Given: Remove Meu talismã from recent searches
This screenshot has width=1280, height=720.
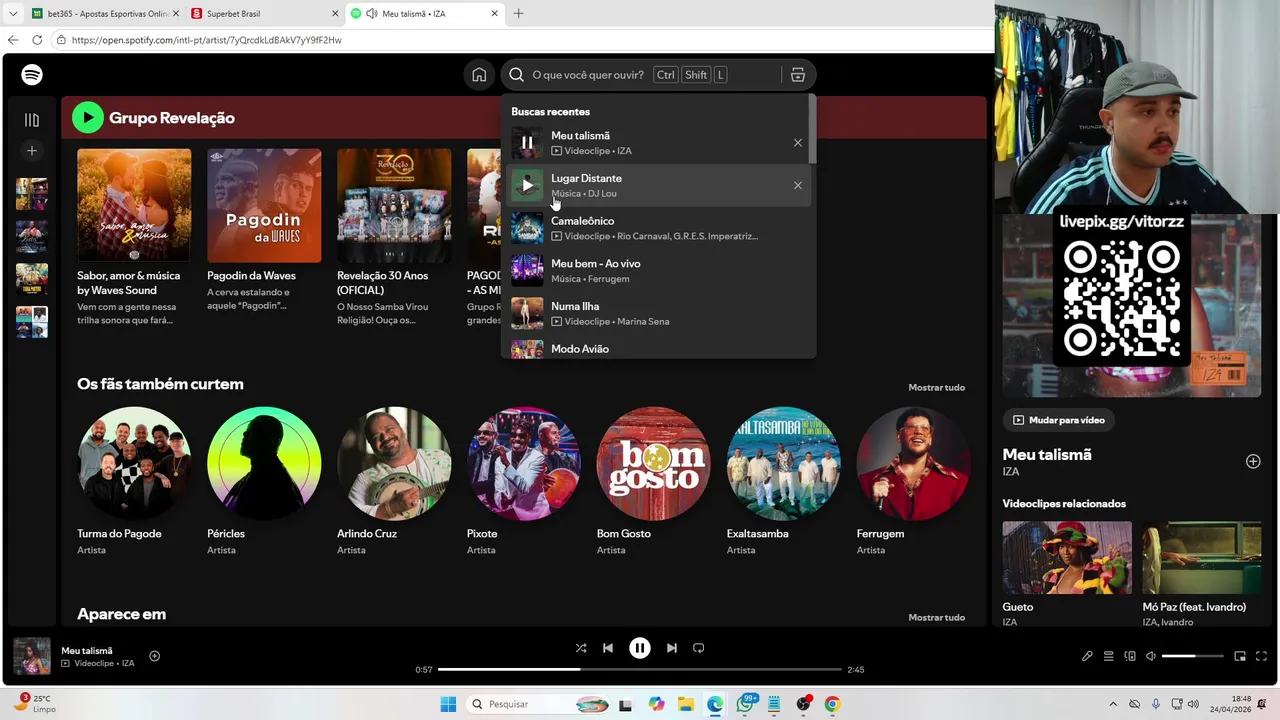Looking at the screenshot, I should click(797, 143).
